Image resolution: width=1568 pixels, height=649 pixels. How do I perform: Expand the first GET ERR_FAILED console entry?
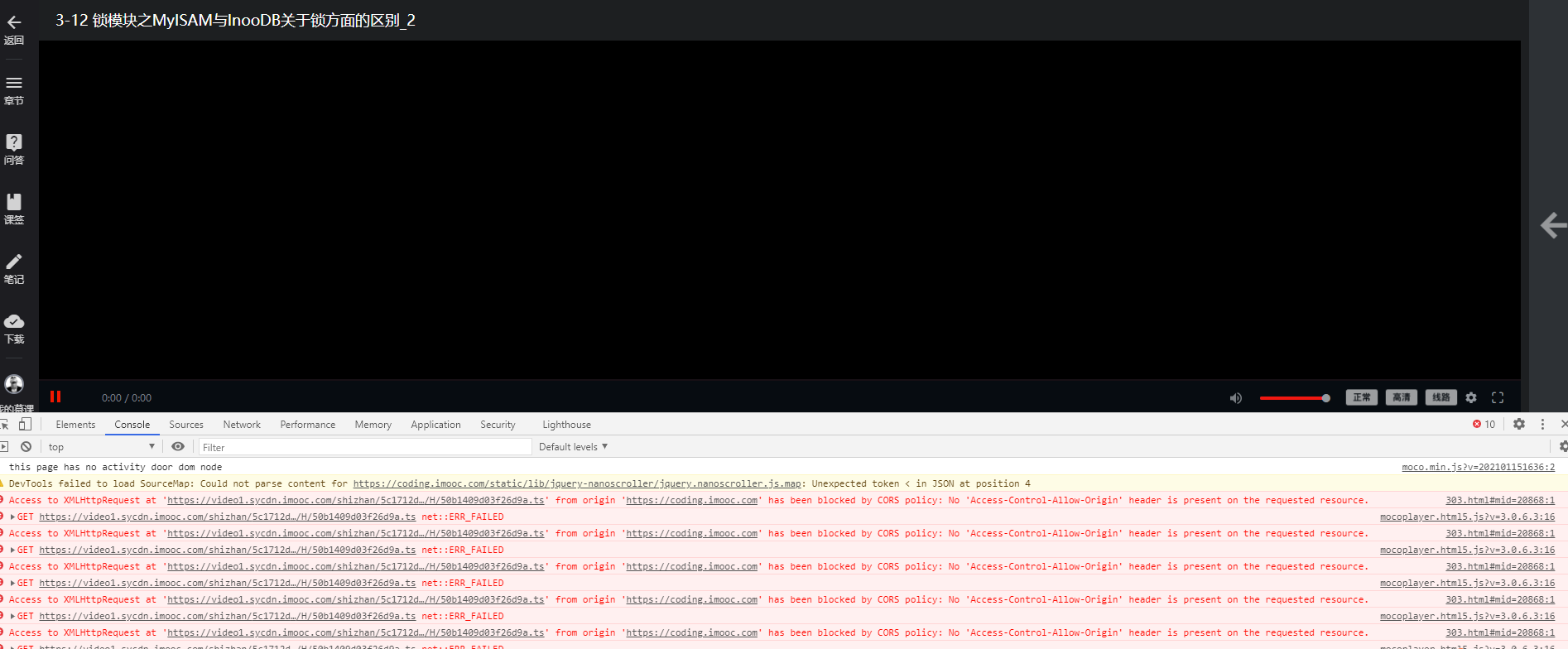pyautogui.click(x=13, y=517)
